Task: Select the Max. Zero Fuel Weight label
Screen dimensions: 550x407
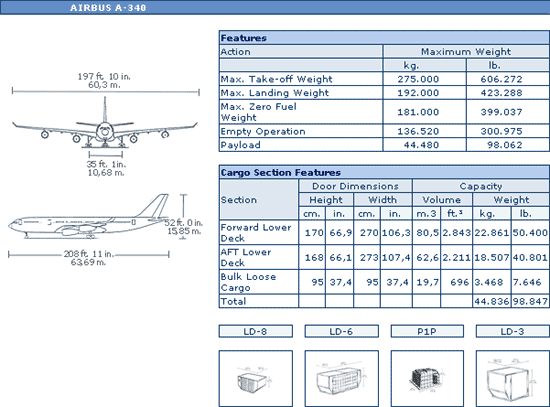Action: coord(259,112)
